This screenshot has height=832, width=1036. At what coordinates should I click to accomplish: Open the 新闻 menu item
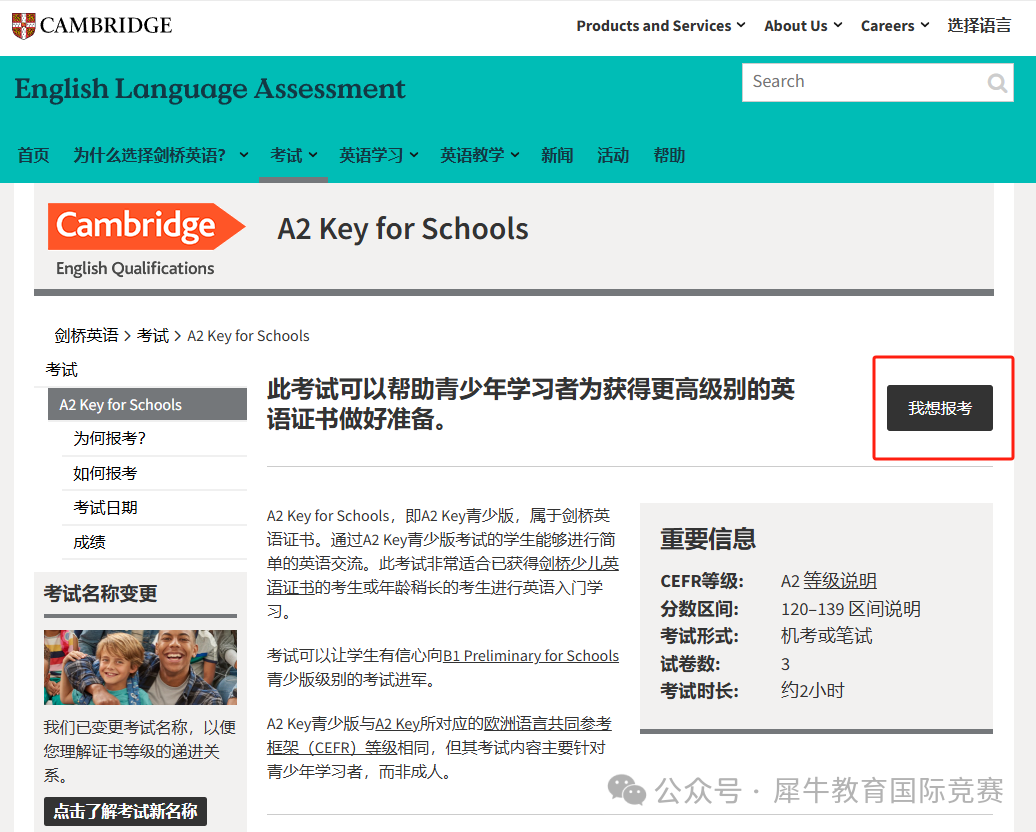pyautogui.click(x=557, y=155)
